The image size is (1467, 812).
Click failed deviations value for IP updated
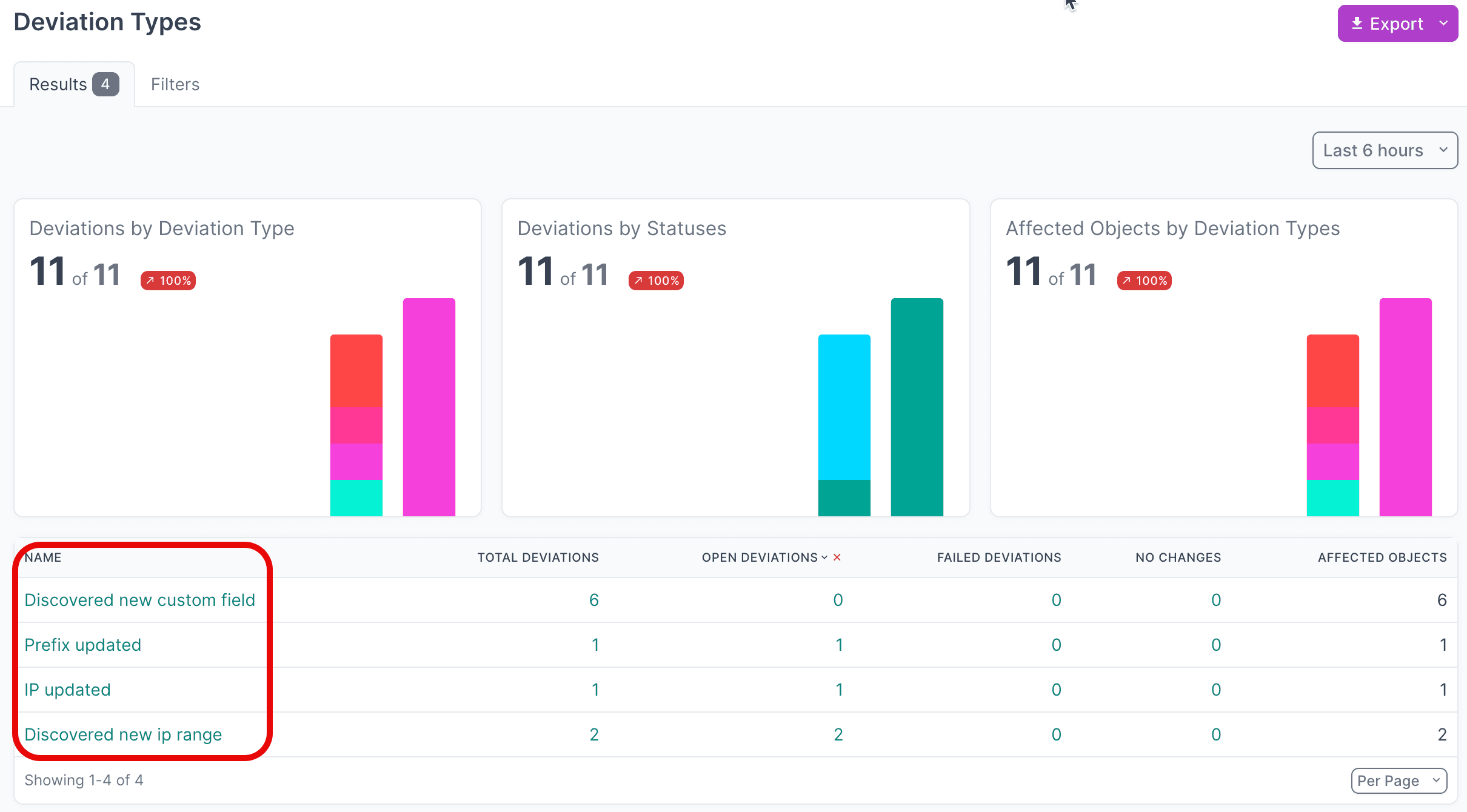[1056, 690]
